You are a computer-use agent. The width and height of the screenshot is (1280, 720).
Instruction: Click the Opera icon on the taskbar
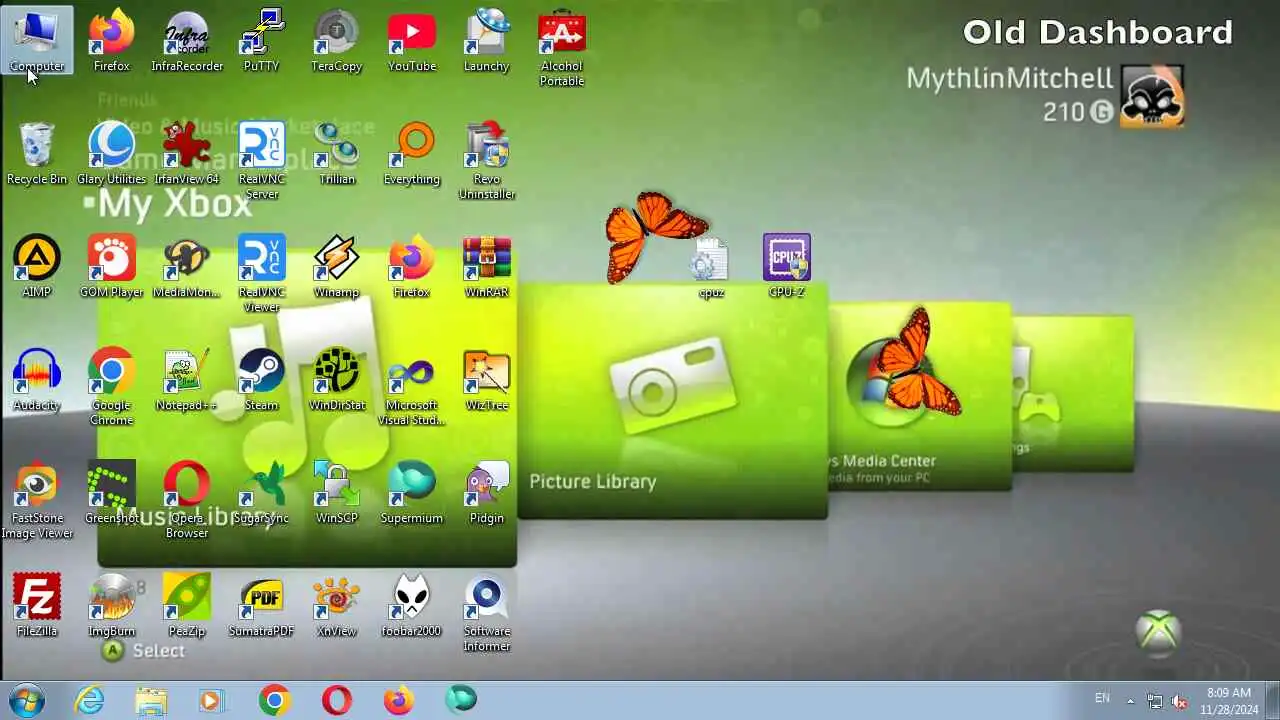click(337, 700)
